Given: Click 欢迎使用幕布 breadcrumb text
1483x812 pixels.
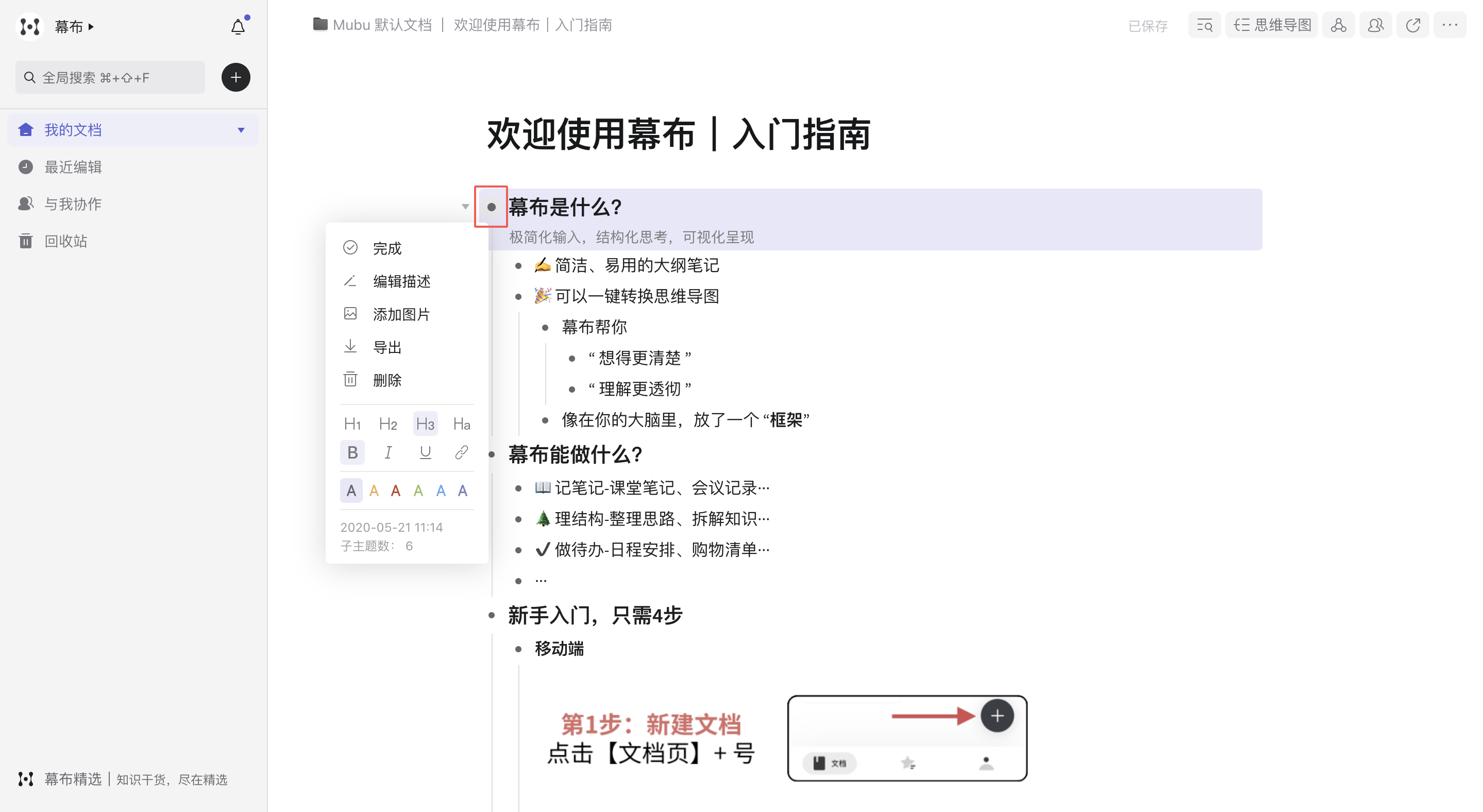Looking at the screenshot, I should pos(532,25).
